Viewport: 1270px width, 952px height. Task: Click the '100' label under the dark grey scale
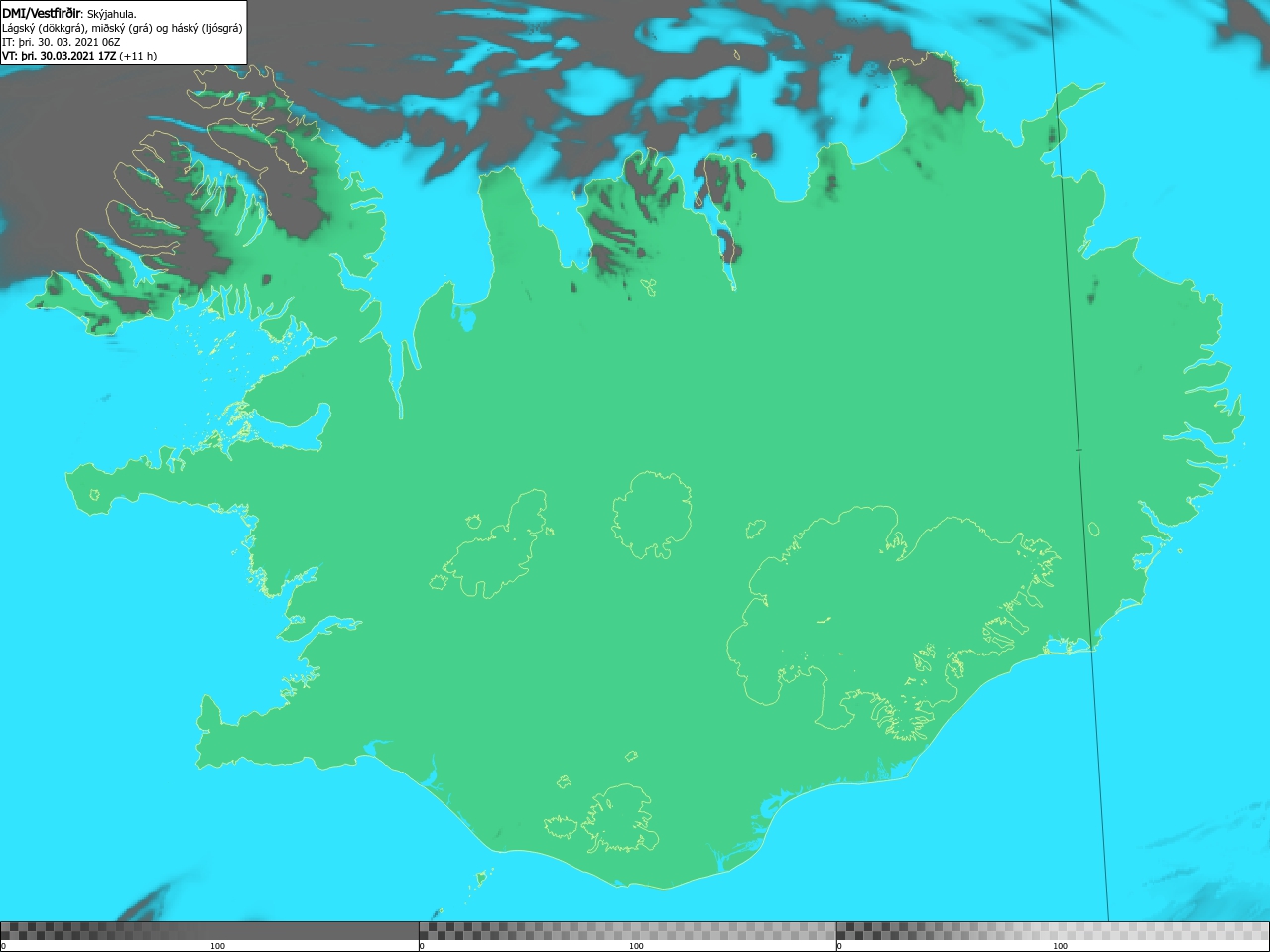(217, 946)
